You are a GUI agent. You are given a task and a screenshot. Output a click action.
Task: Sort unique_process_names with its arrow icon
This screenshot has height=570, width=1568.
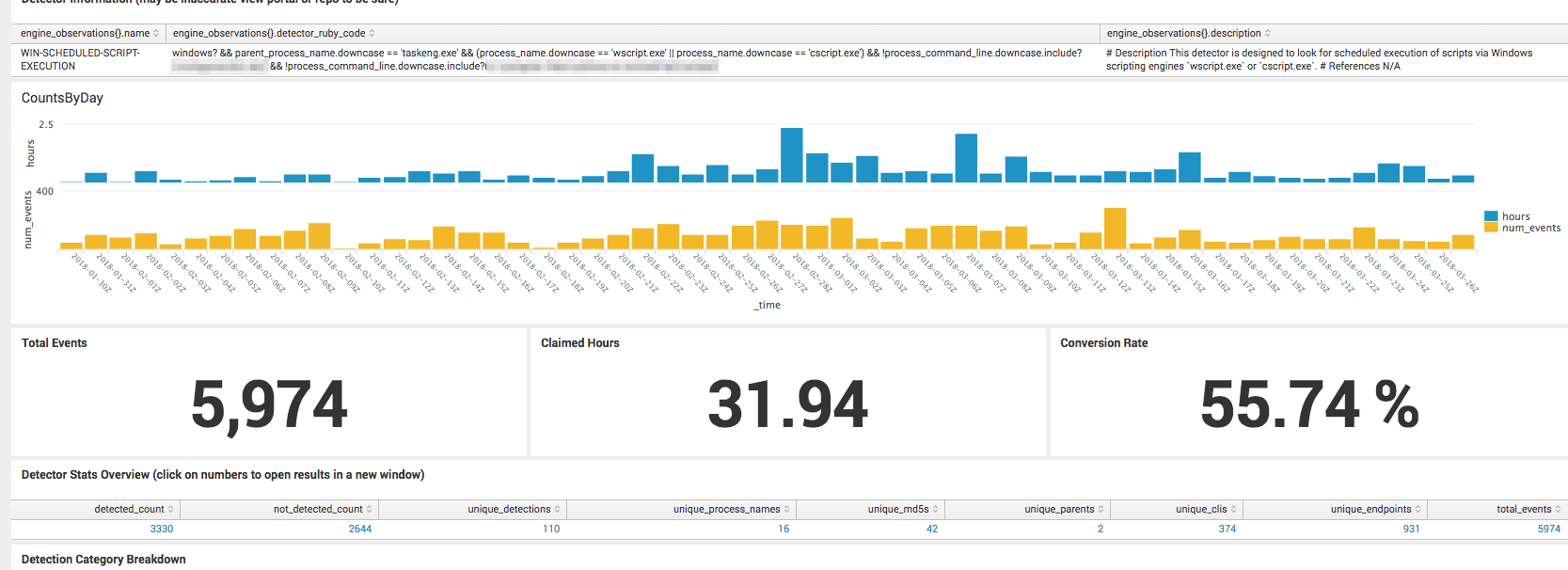tap(786, 510)
